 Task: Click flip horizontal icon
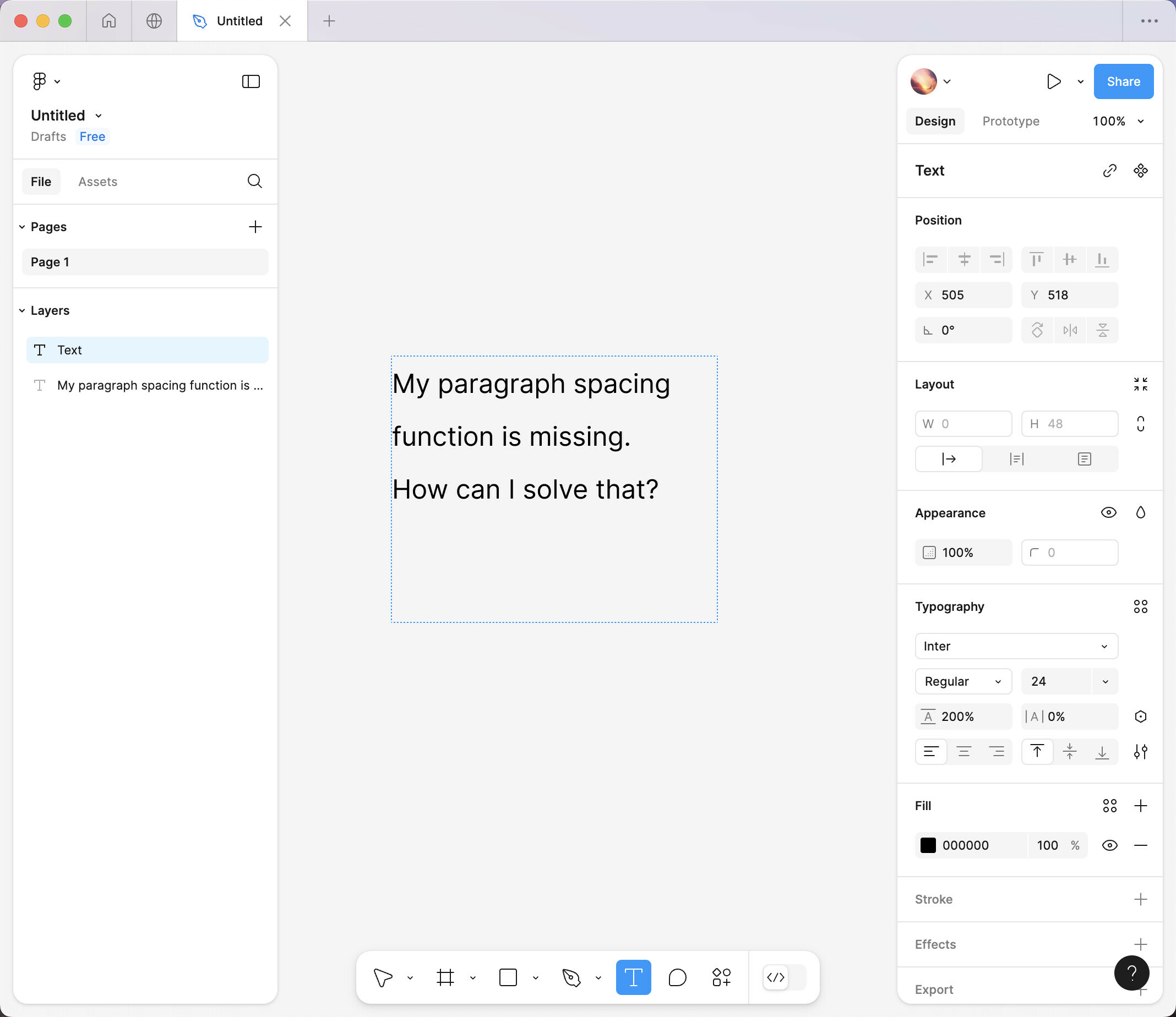click(1070, 330)
